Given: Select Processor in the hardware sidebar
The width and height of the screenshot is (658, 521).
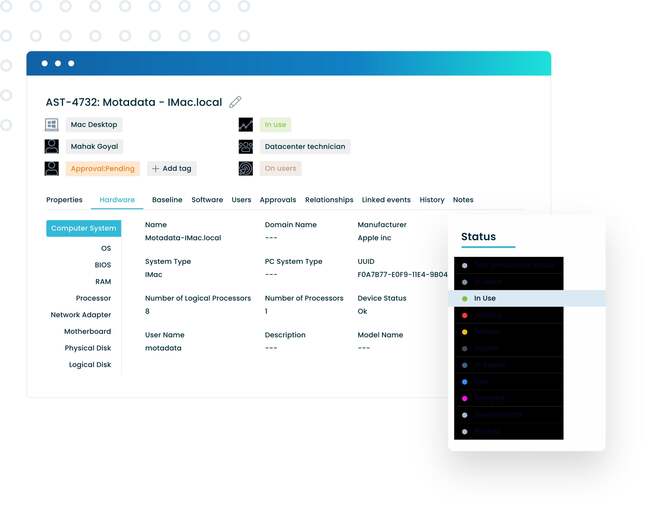Looking at the screenshot, I should (93, 298).
